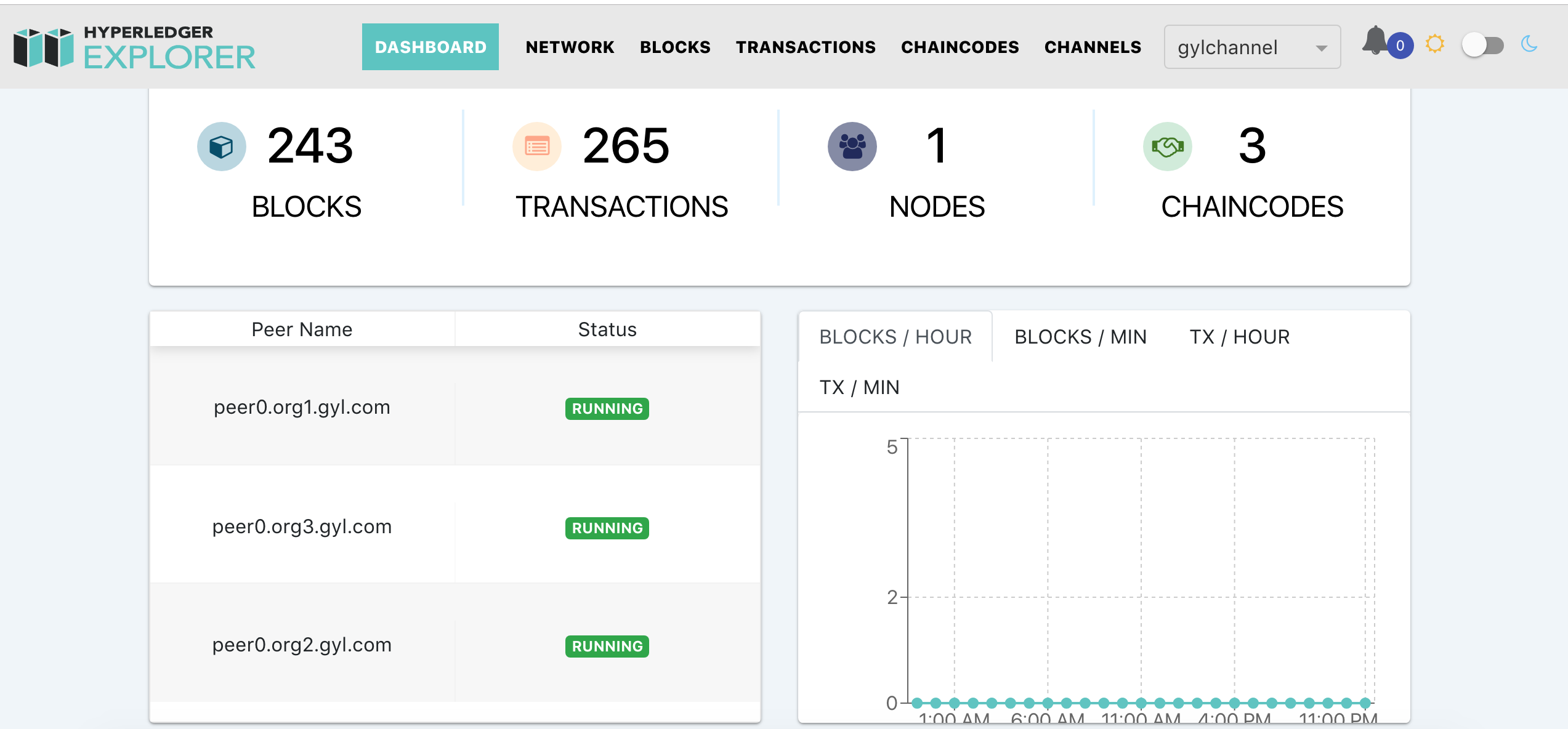Expand the channel selector to switch channels
Viewport: 1568px width, 729px height.
[1252, 46]
